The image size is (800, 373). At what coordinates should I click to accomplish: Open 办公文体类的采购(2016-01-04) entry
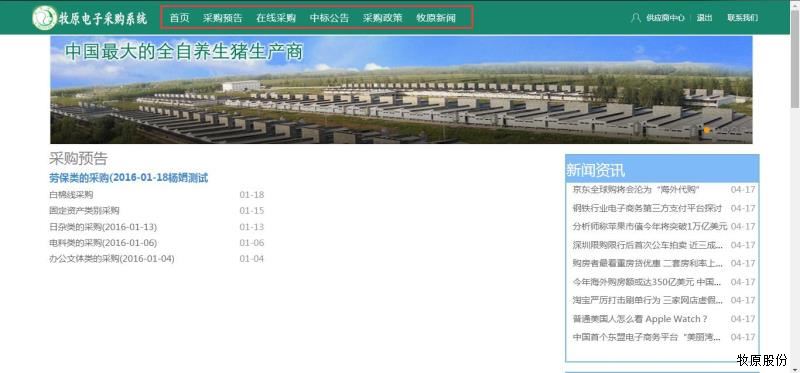click(x=112, y=259)
